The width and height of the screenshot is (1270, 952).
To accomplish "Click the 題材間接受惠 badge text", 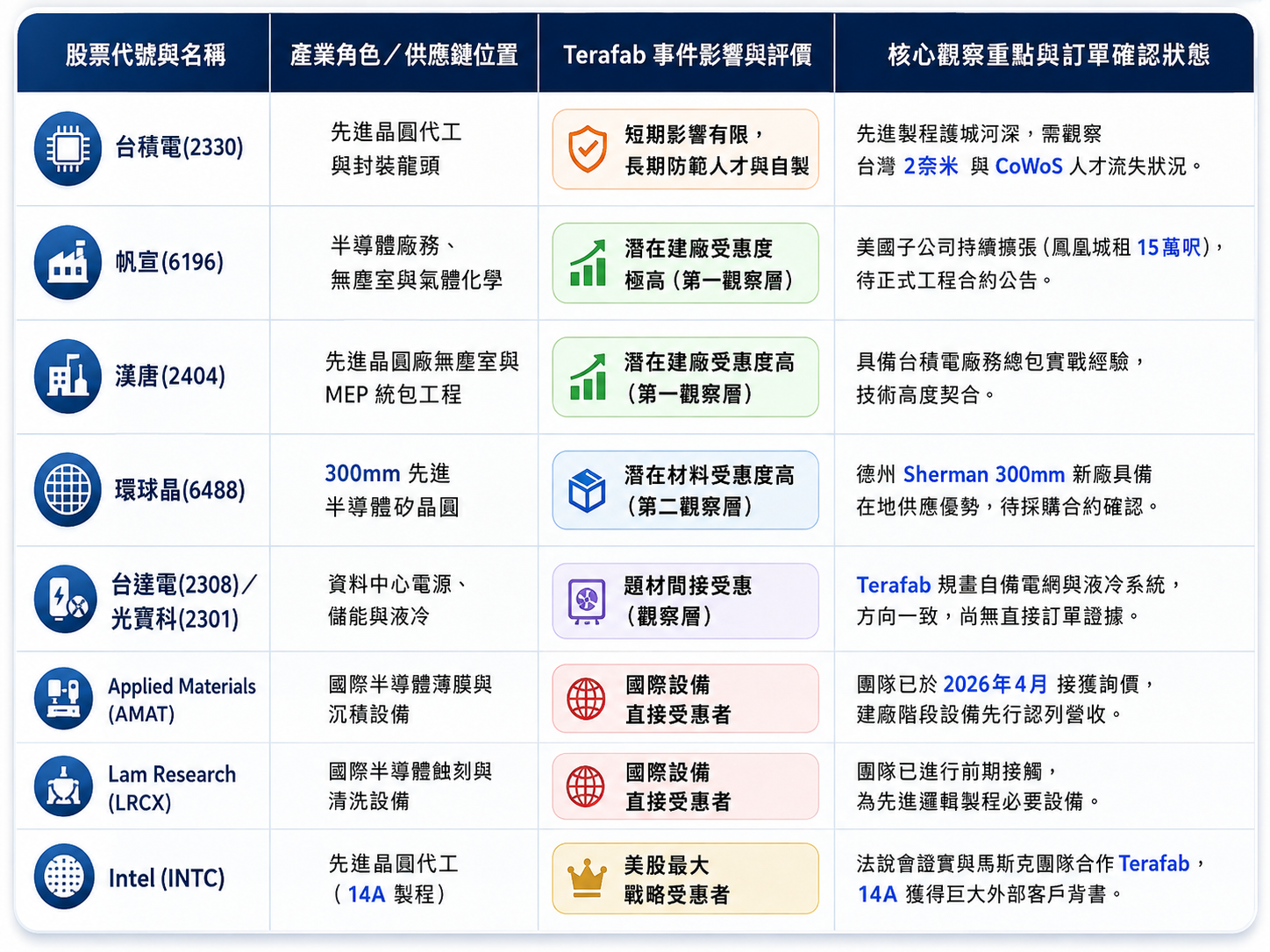I will click(689, 586).
